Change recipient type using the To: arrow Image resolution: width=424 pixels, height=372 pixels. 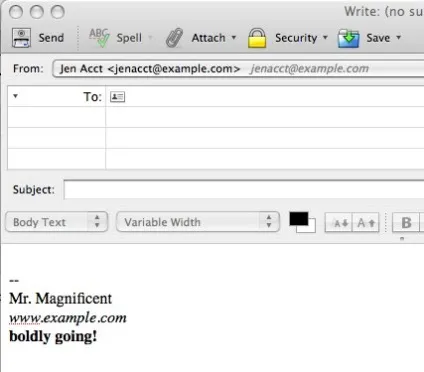tap(15, 96)
